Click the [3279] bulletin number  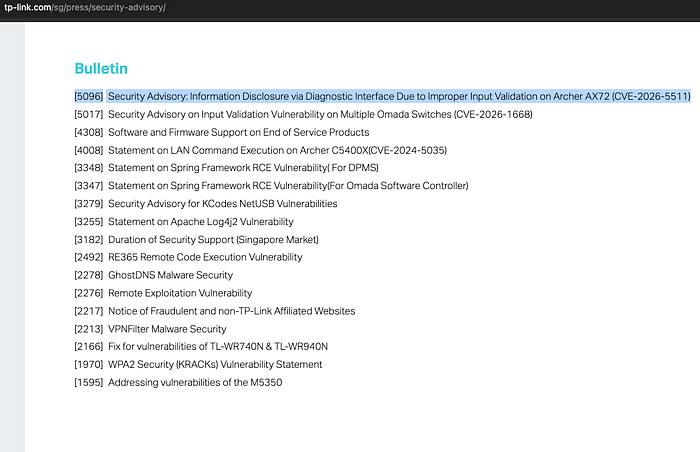coord(88,204)
